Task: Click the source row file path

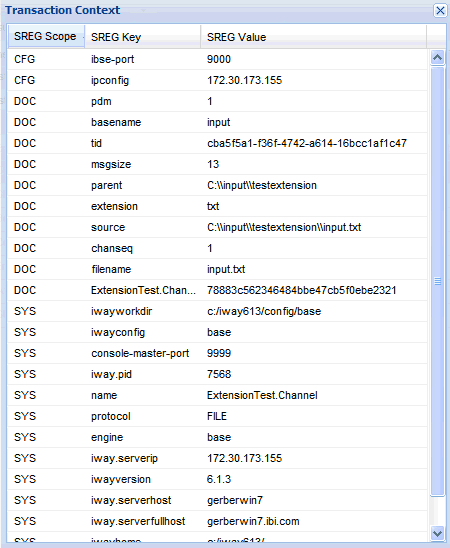Action: [284, 227]
